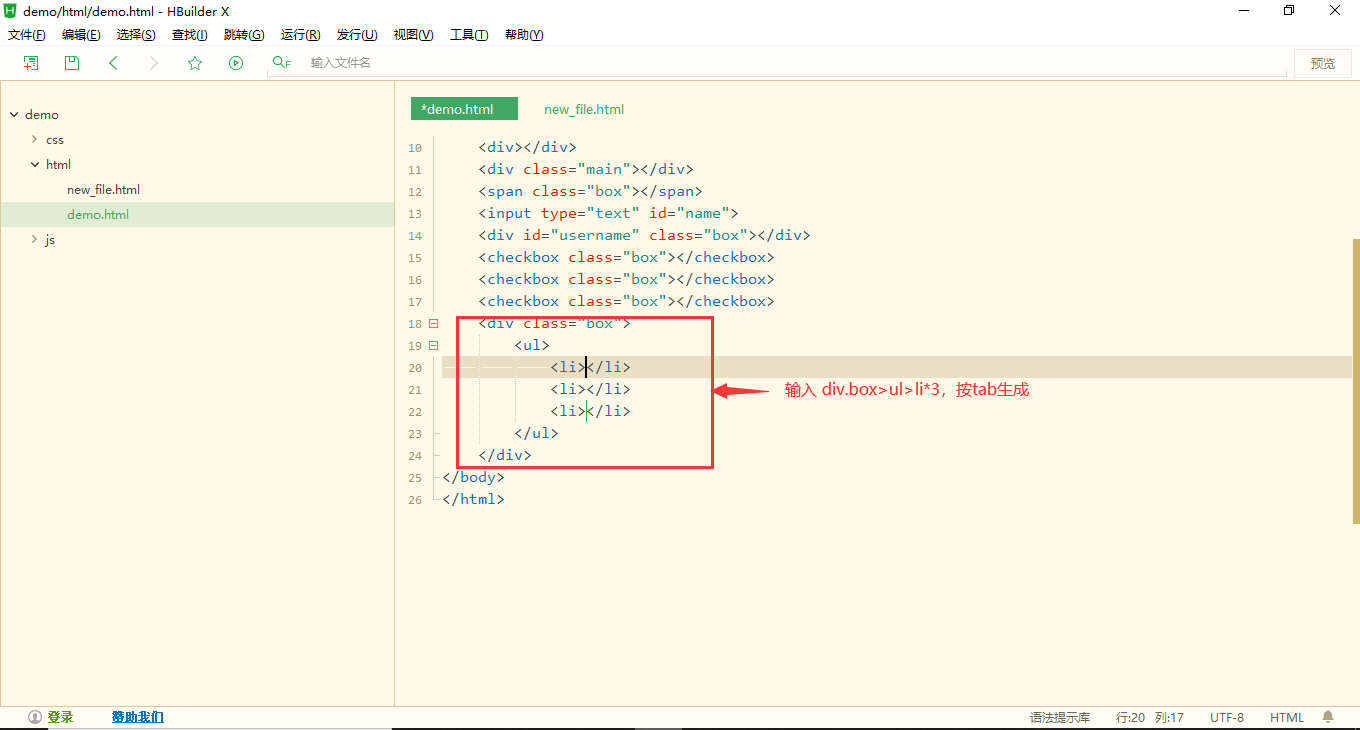Click the div id="username" line 14
Screen dimensions: 1360x730
click(x=644, y=235)
